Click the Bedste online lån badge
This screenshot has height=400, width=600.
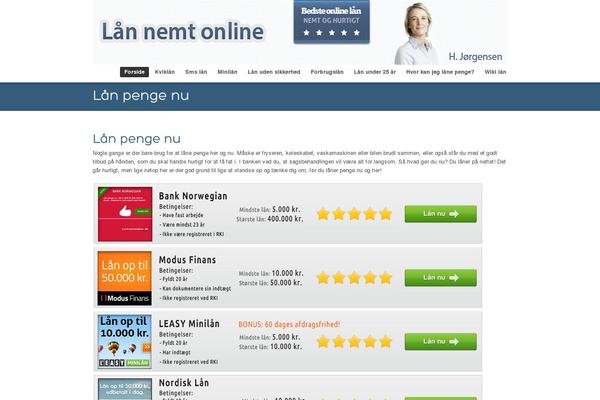pos(331,22)
